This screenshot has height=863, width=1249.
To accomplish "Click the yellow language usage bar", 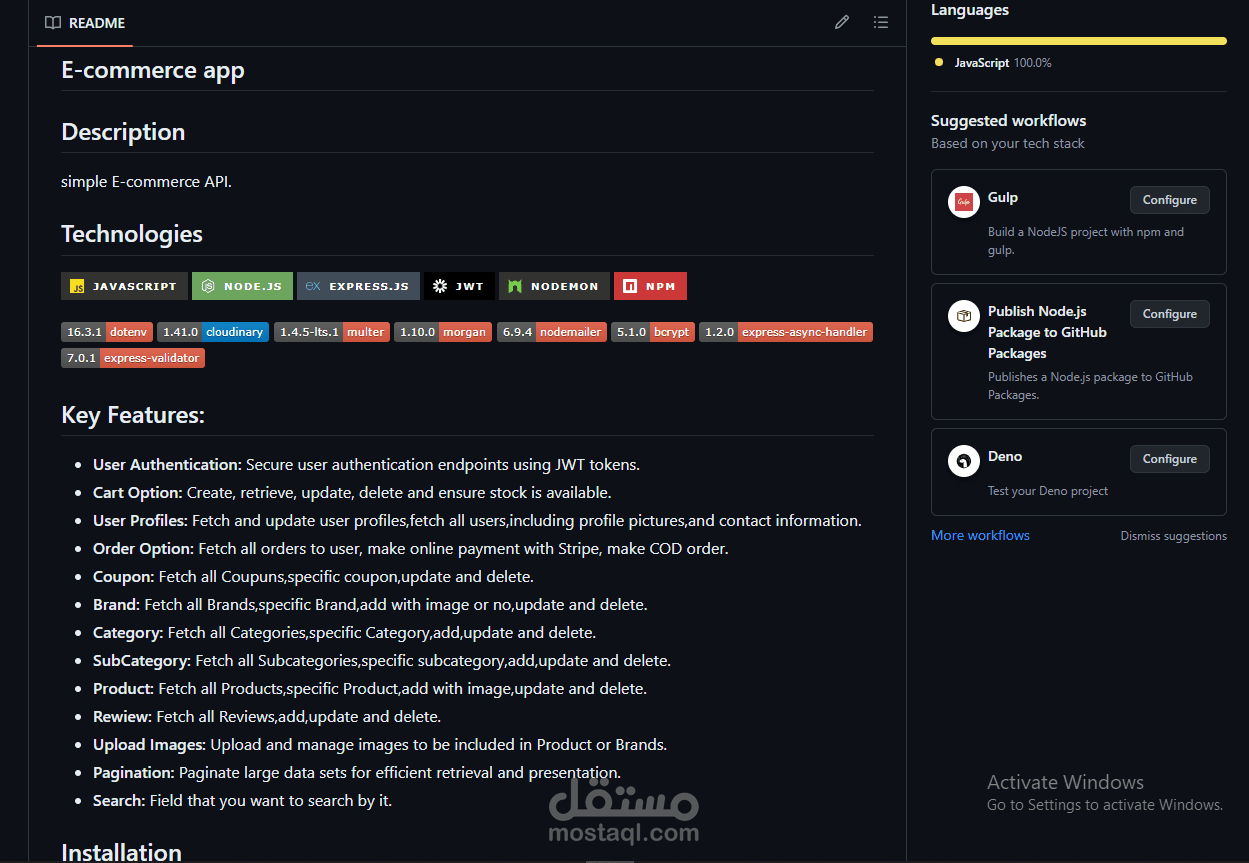I will [1079, 41].
